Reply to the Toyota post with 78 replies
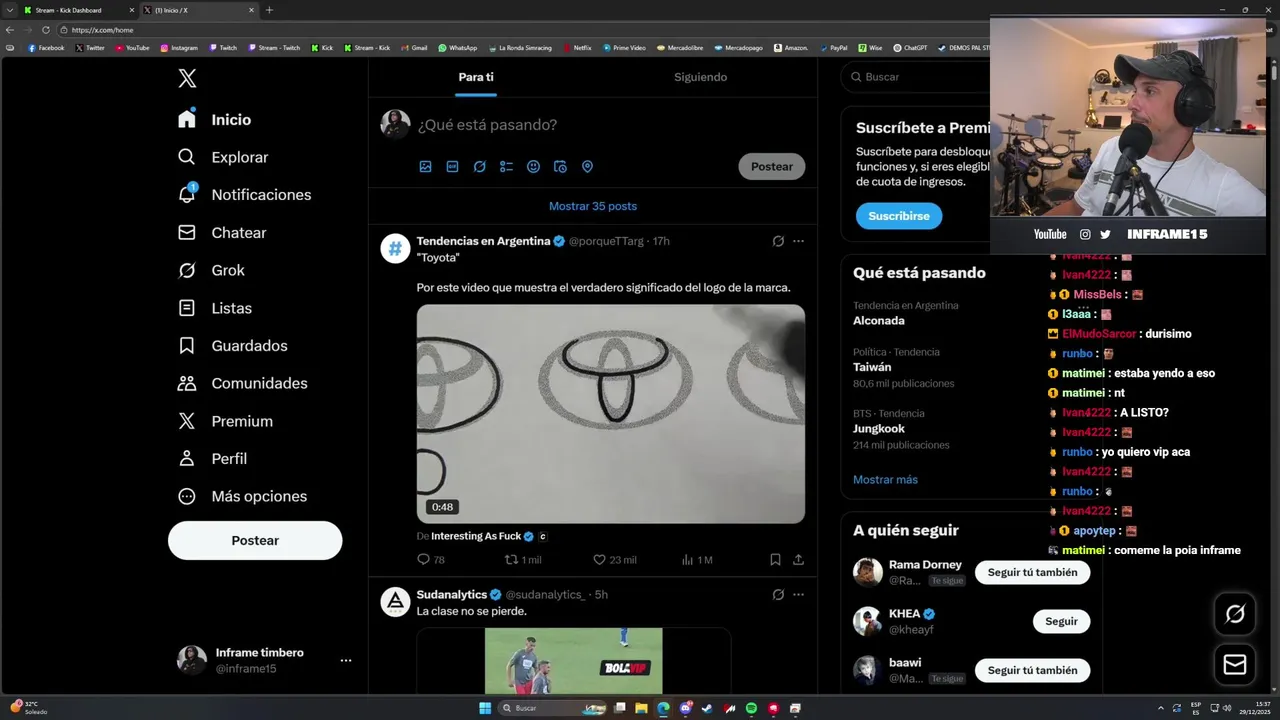Image resolution: width=1280 pixels, height=720 pixels. tap(431, 560)
